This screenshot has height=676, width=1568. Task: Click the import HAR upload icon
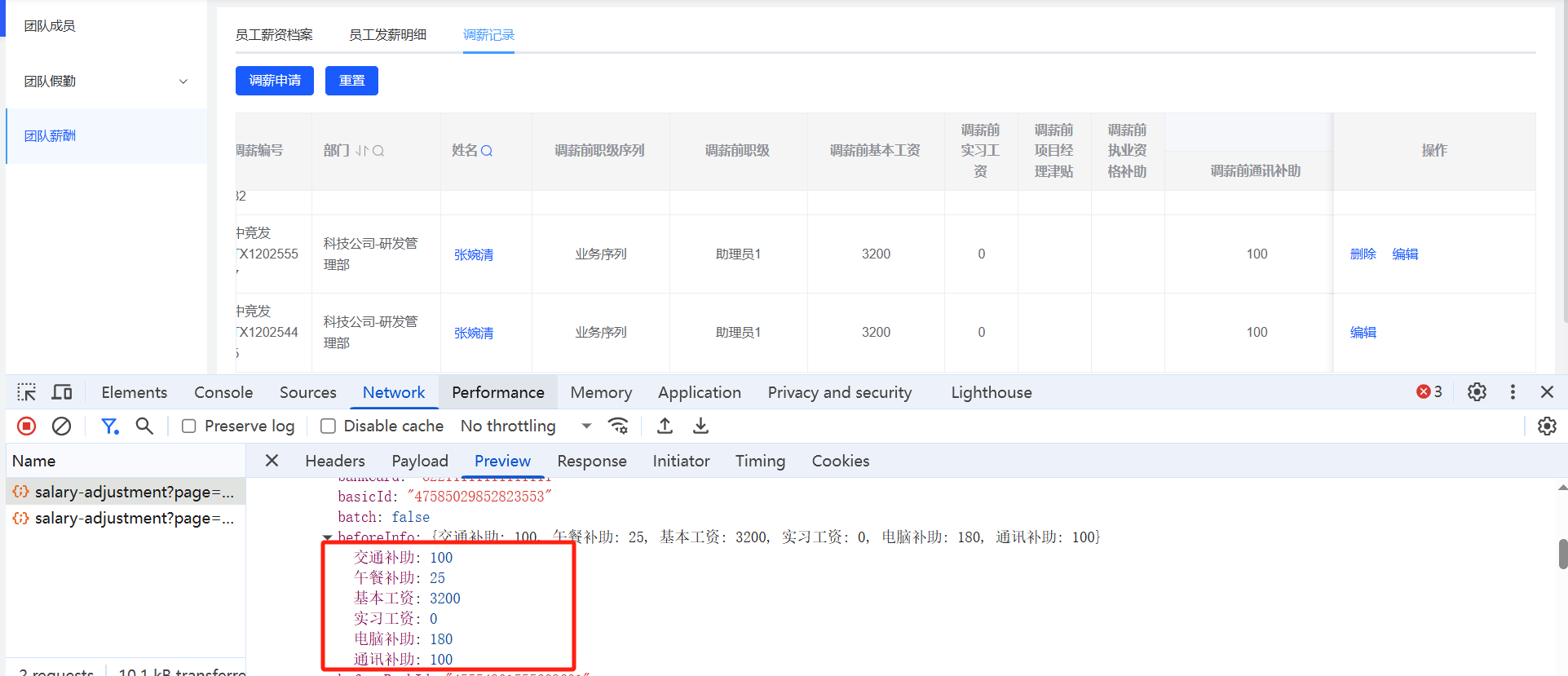(x=665, y=426)
